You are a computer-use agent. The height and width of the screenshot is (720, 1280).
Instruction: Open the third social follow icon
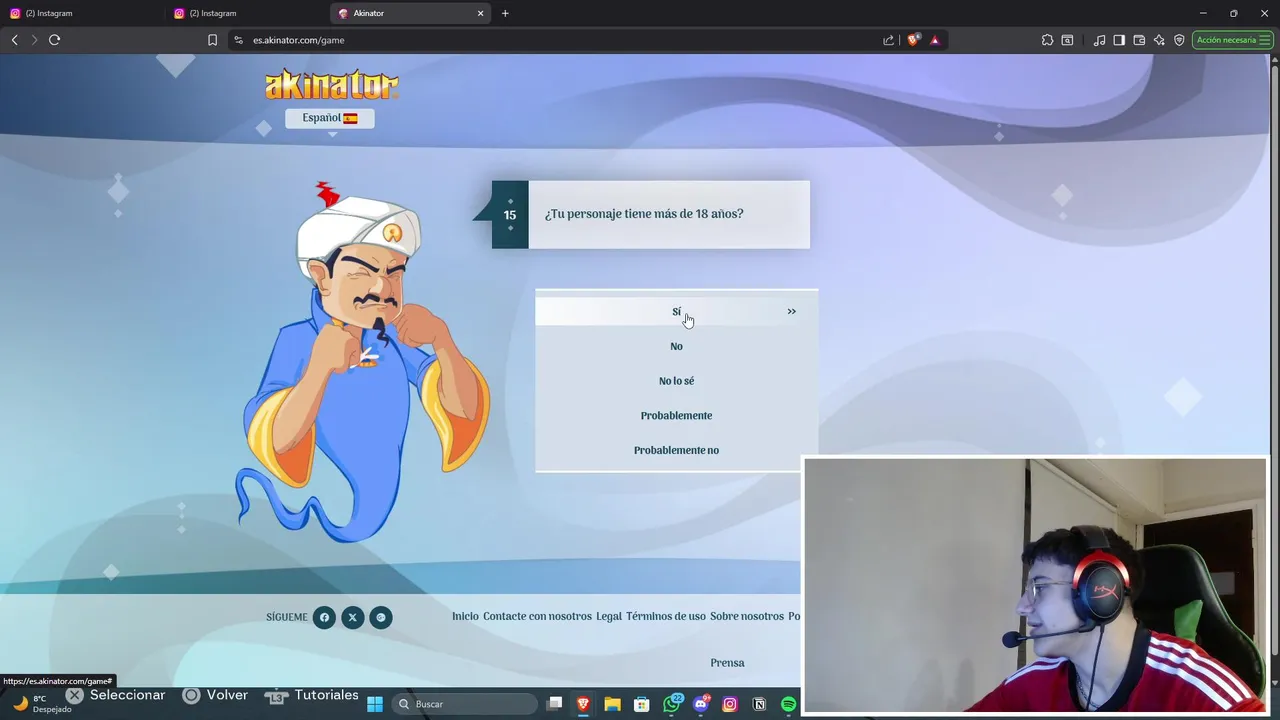click(381, 617)
